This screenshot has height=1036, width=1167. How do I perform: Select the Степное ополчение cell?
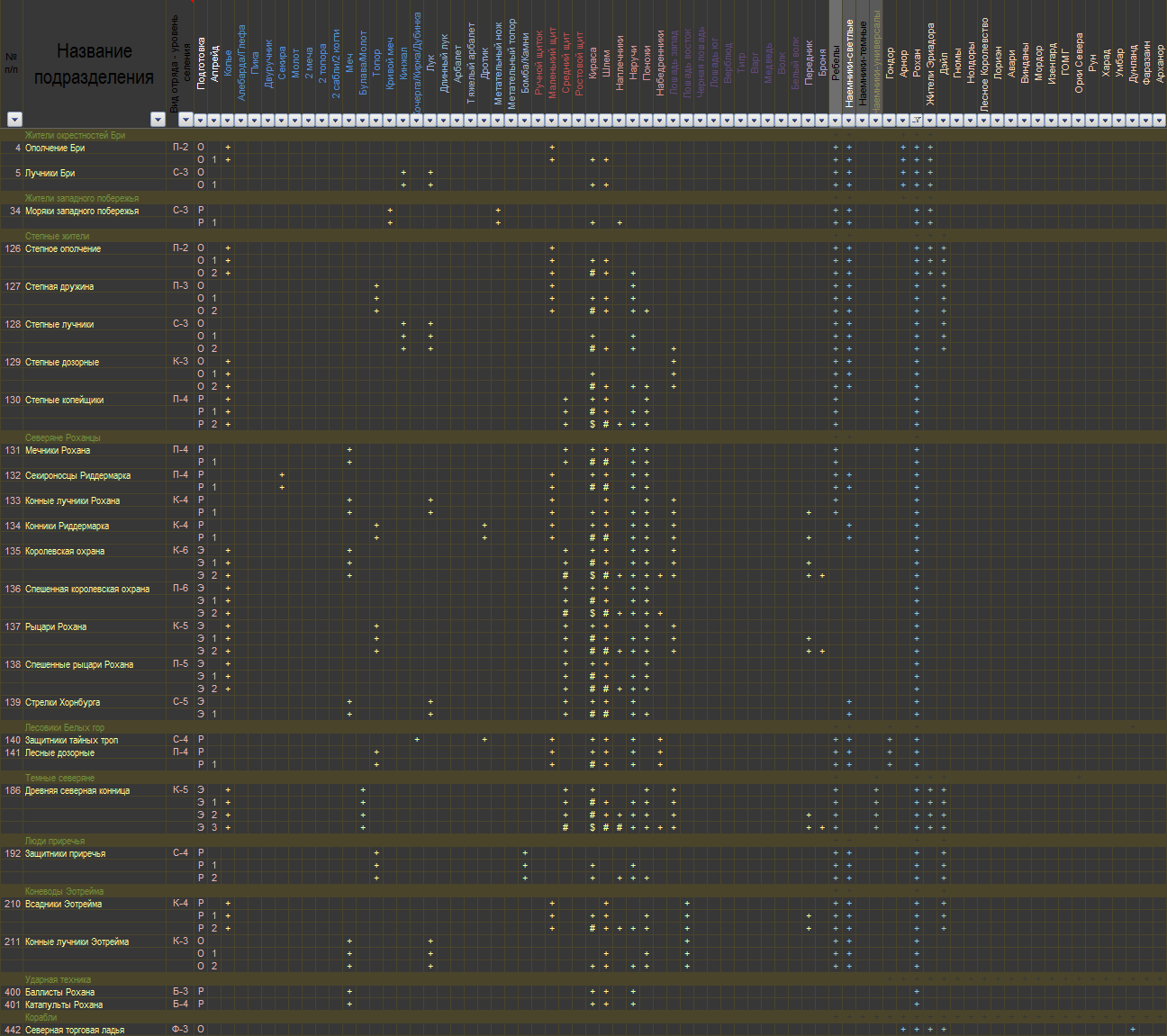click(94, 248)
